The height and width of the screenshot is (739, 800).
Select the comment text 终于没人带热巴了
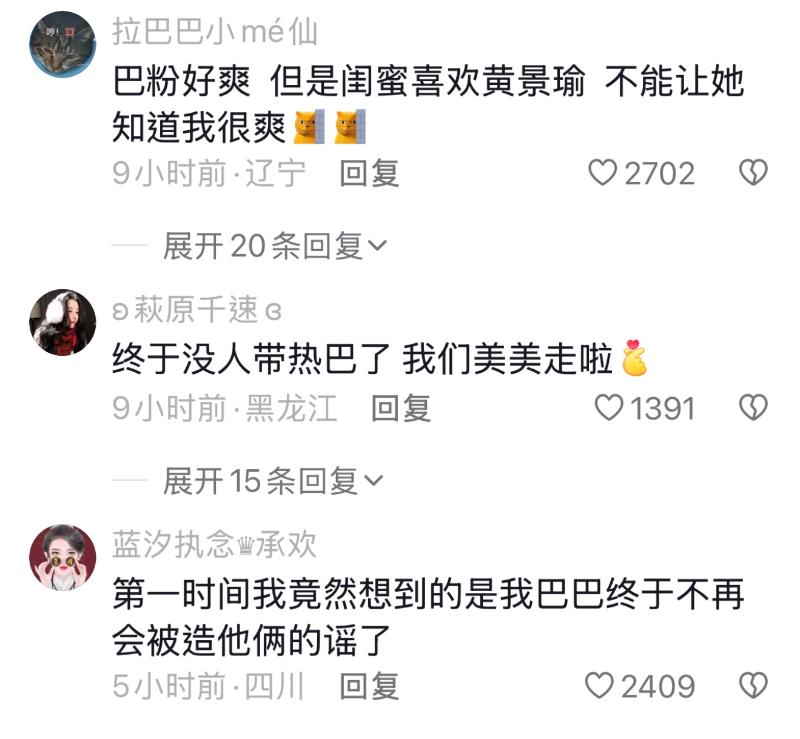click(x=252, y=359)
